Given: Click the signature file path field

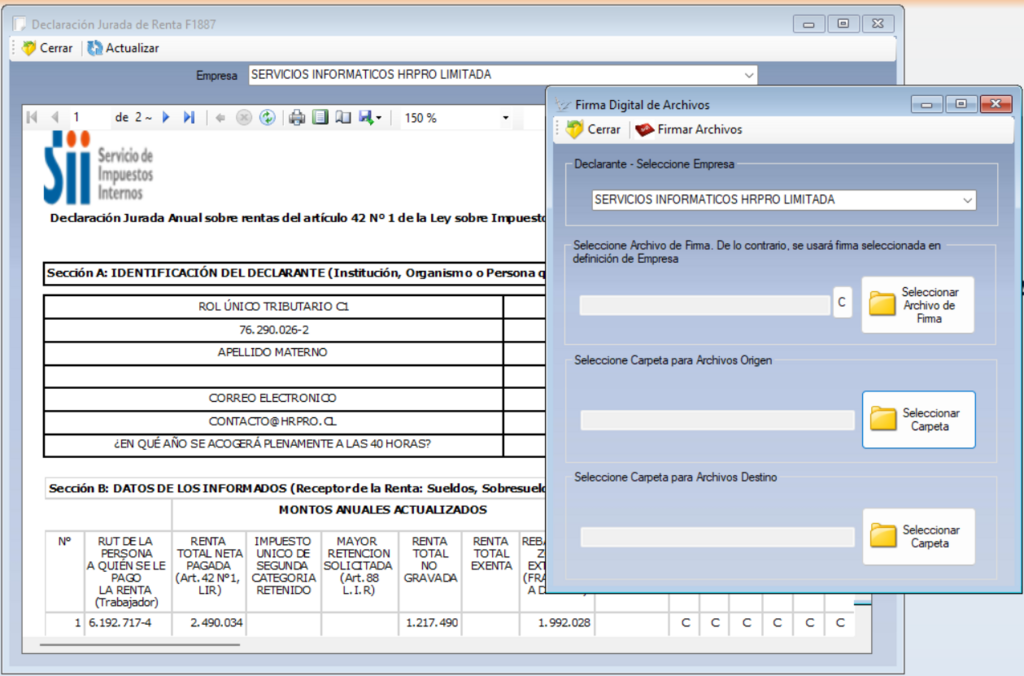Looking at the screenshot, I should click(705, 305).
